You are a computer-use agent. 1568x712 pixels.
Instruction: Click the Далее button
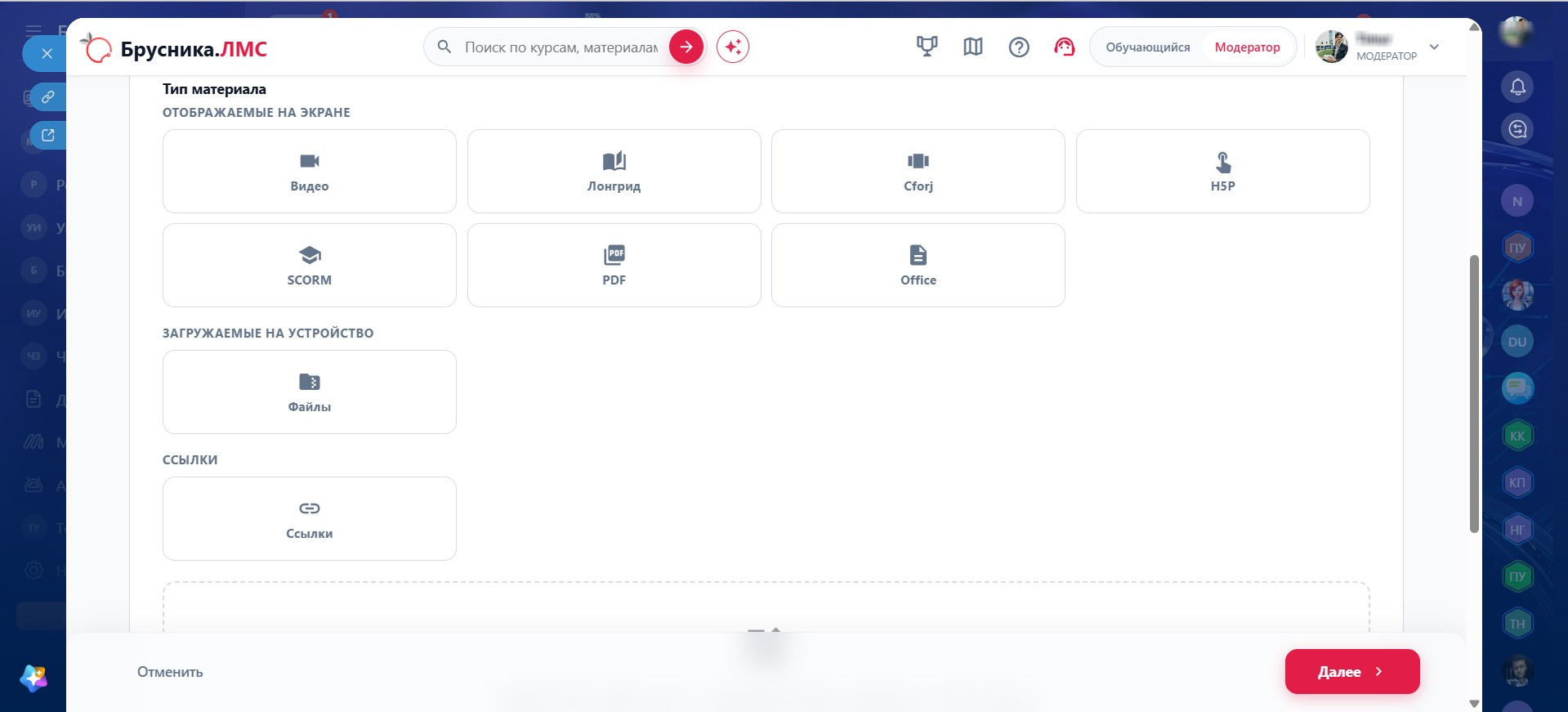click(x=1352, y=672)
